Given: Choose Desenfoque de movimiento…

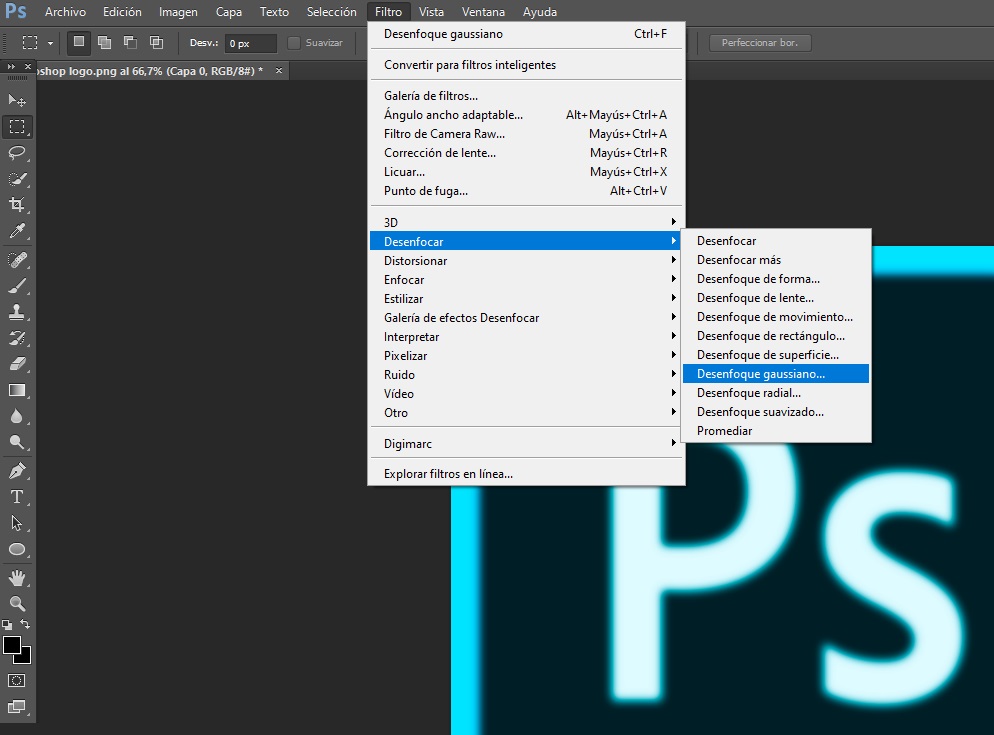Looking at the screenshot, I should 776,316.
